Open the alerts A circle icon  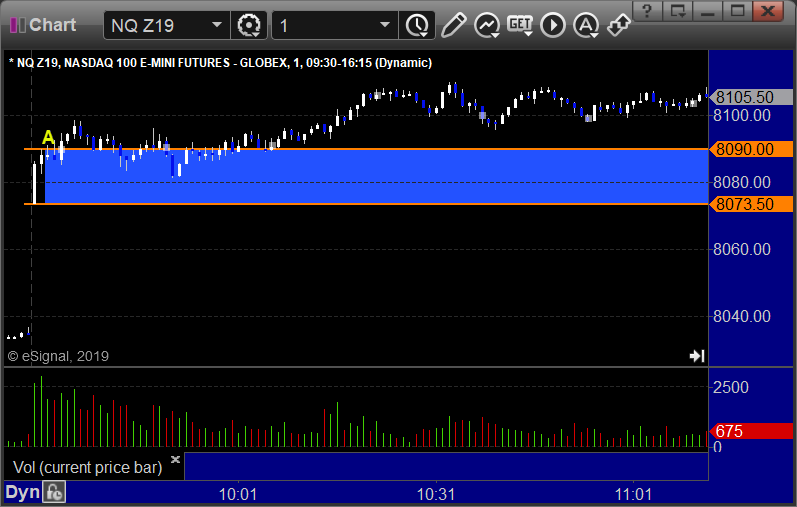(586, 25)
